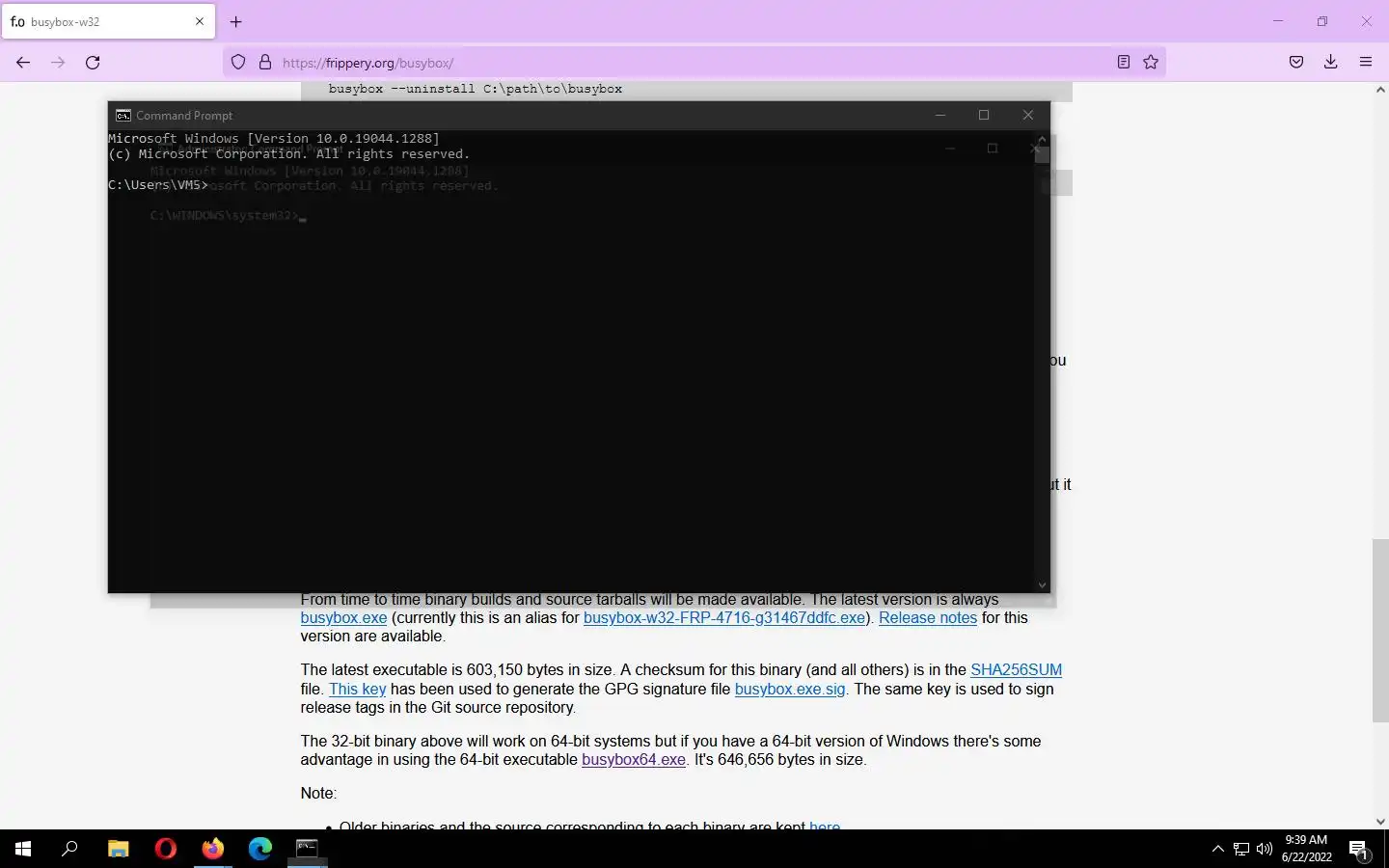
Task: Open the taskbar clock and date
Action: tap(1307, 849)
